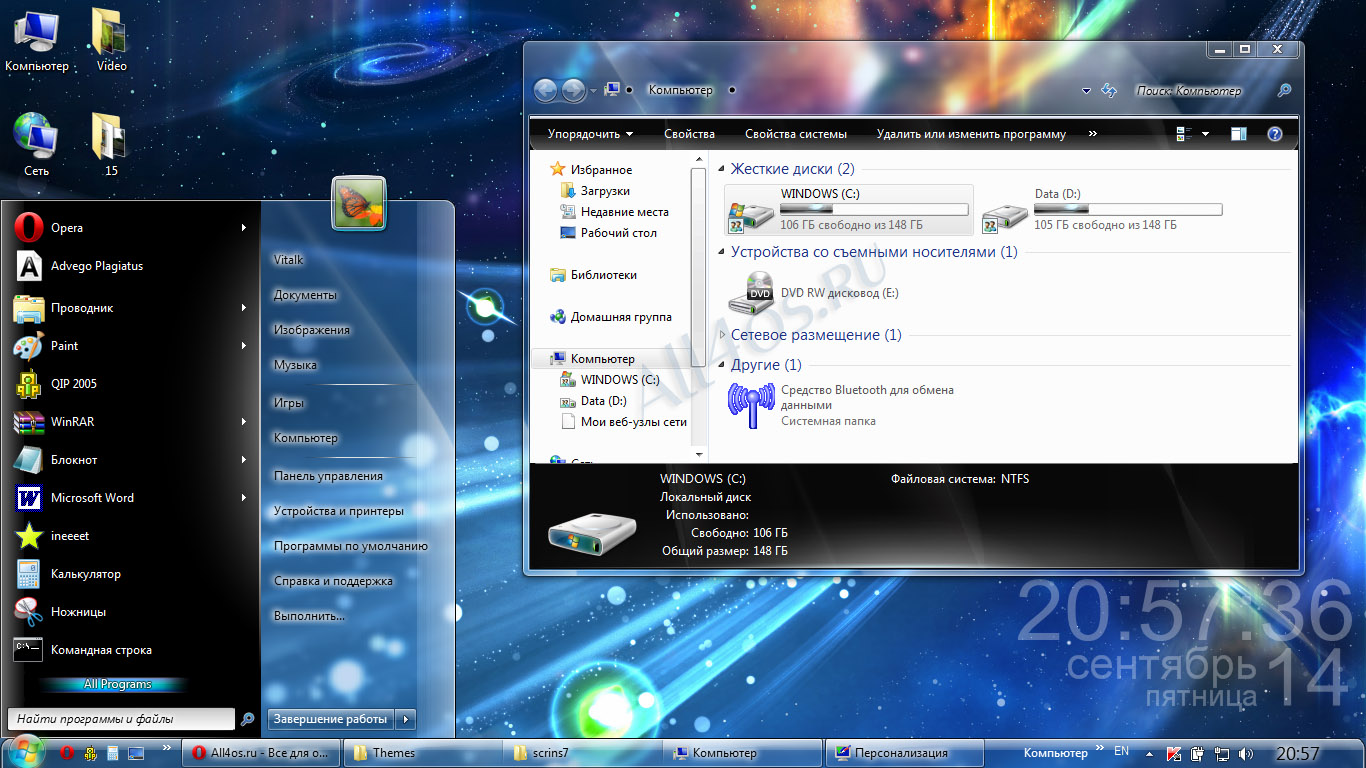Select the Data (D:) drive
The width and height of the screenshot is (1366, 768).
click(1102, 209)
